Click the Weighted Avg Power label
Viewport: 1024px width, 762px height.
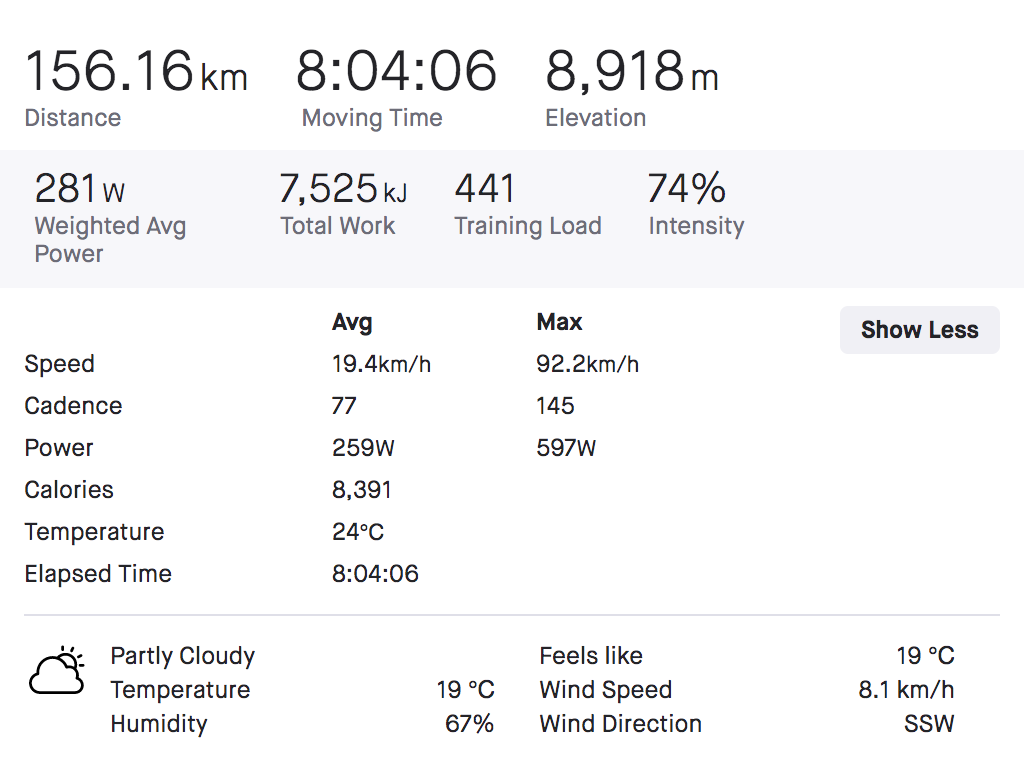[x=110, y=240]
